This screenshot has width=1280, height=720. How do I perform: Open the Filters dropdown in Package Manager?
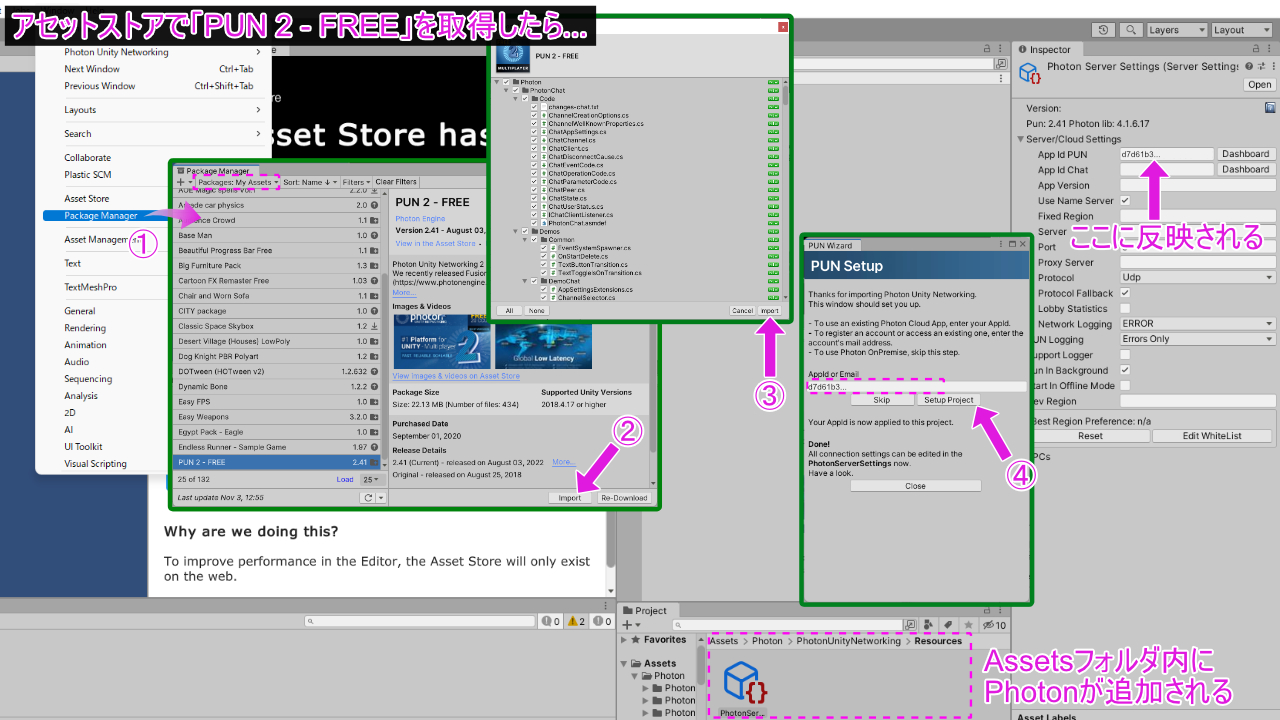355,182
